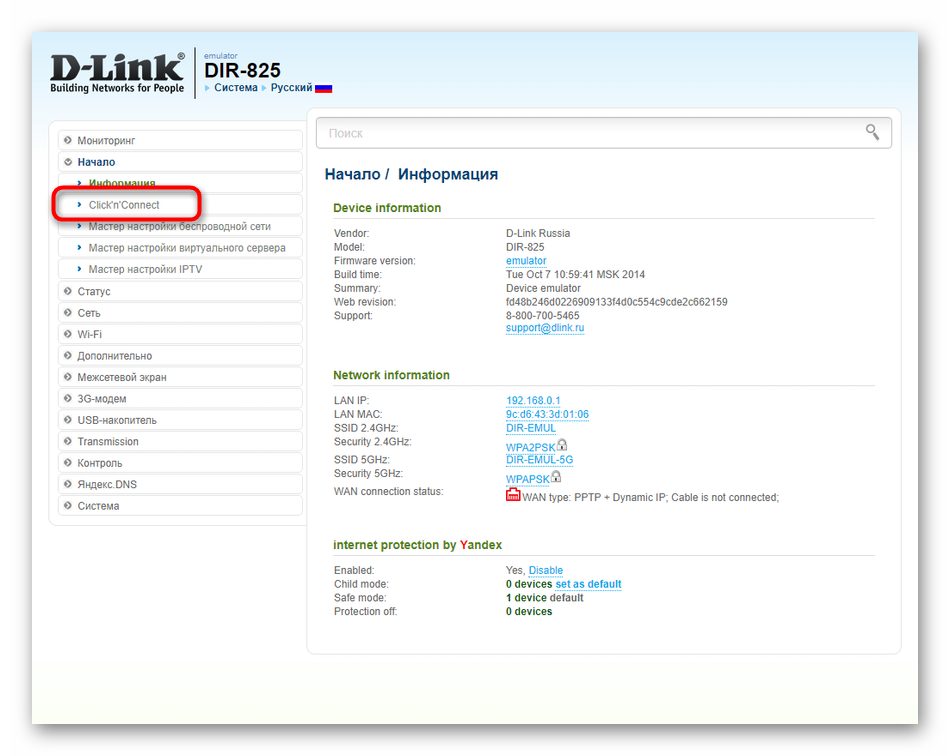The width and height of the screenshot is (950, 756).
Task: Click lock icon next to WPA2PSK
Action: (x=562, y=445)
